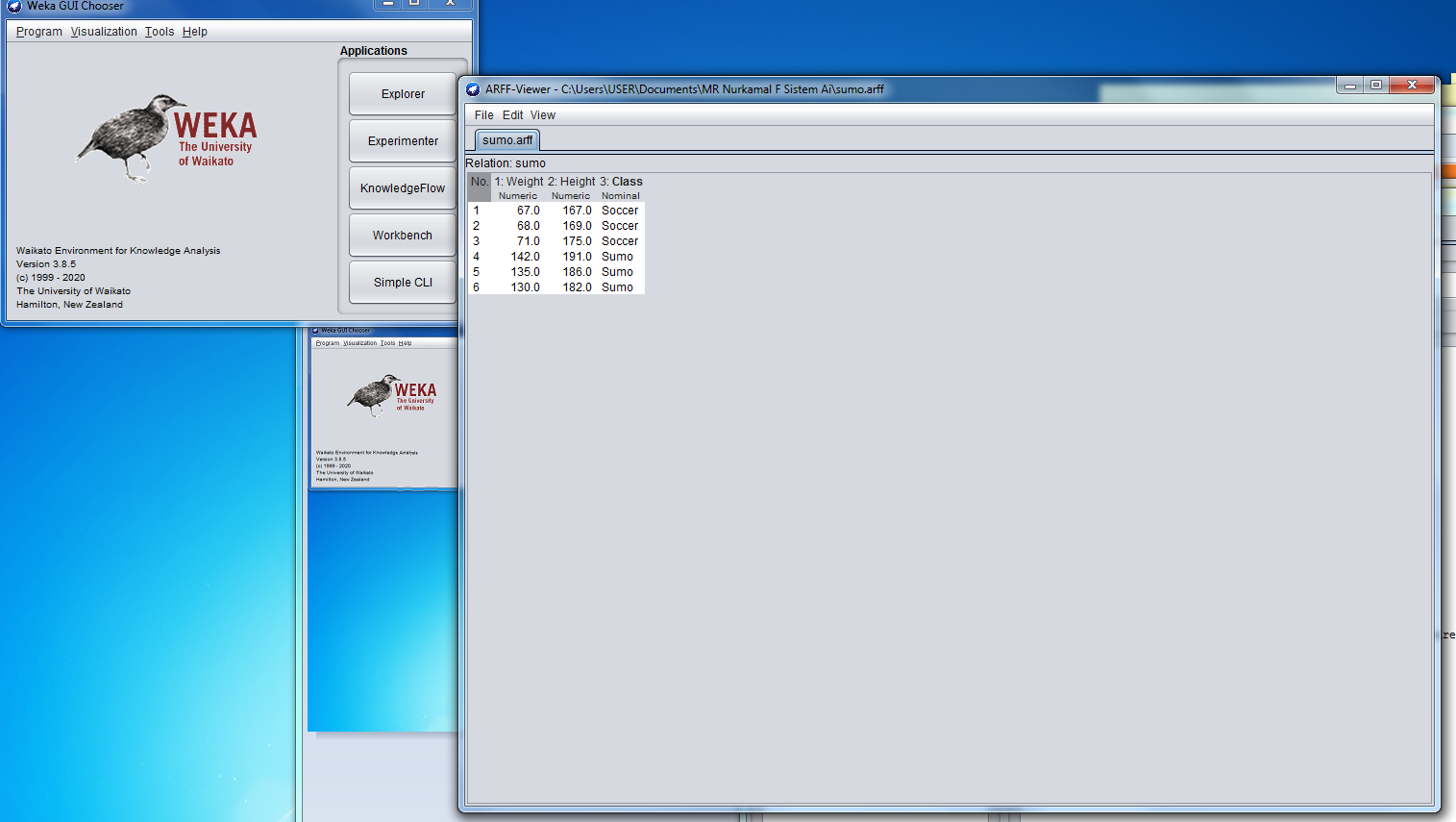This screenshot has height=822, width=1456.
Task: Select Sumo class cell in row 4
Action: [621, 257]
